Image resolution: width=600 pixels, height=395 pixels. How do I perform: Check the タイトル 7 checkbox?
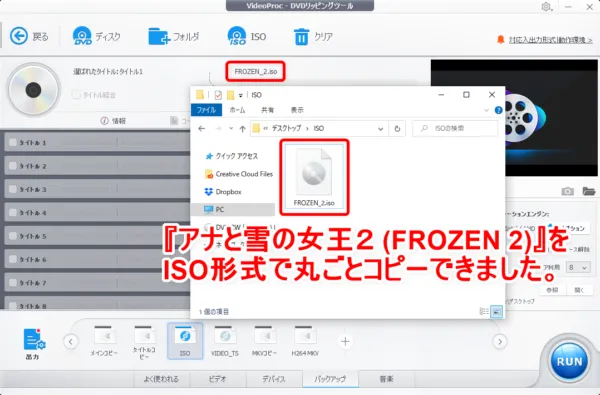13,282
